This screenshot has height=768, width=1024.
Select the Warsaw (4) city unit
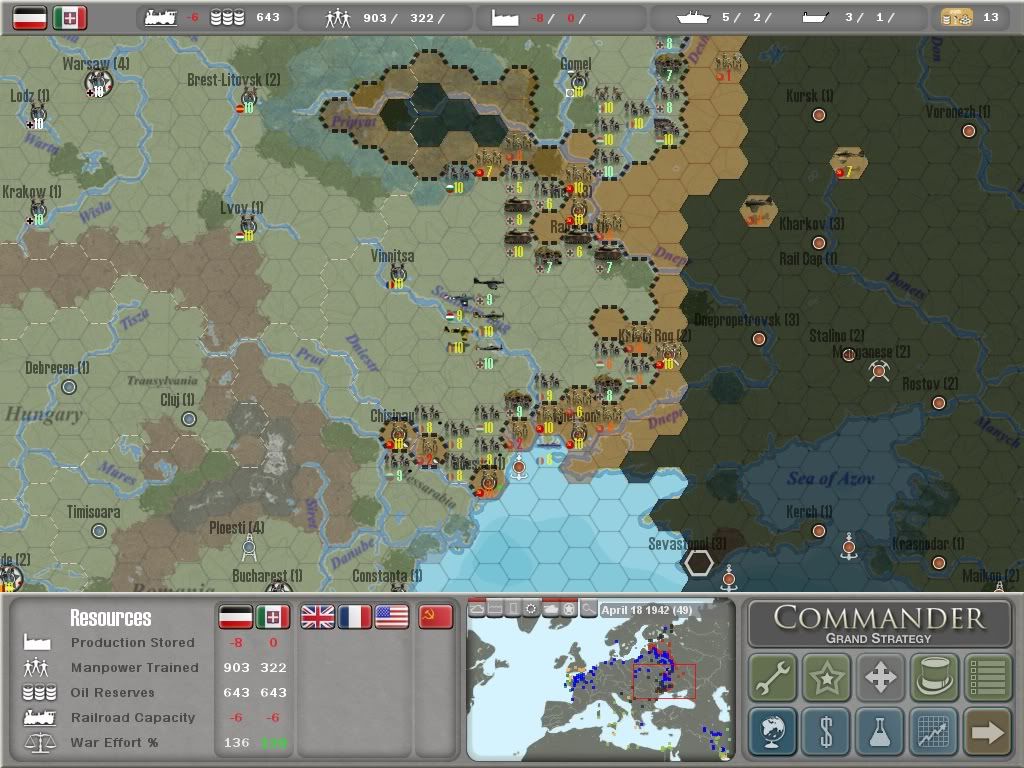pos(99,83)
